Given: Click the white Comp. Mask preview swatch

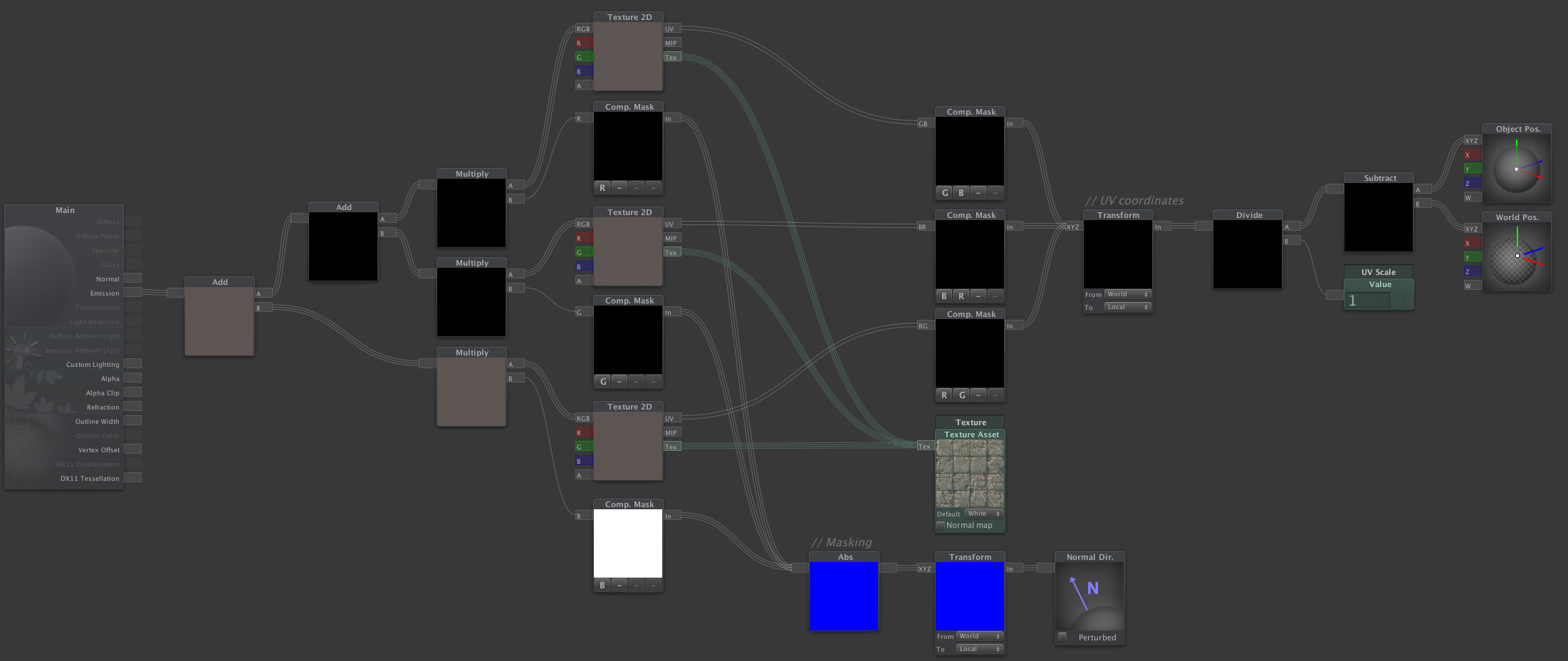Looking at the screenshot, I should point(627,543).
